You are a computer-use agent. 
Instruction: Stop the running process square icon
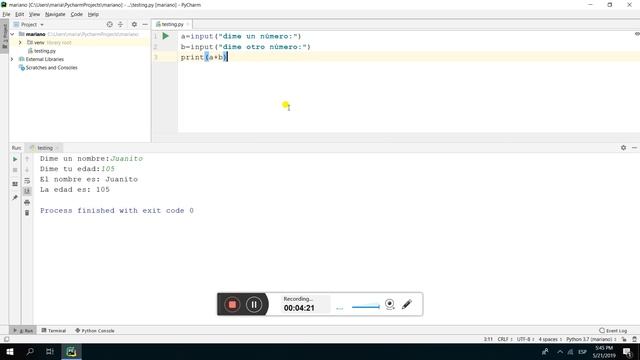pos(15,170)
